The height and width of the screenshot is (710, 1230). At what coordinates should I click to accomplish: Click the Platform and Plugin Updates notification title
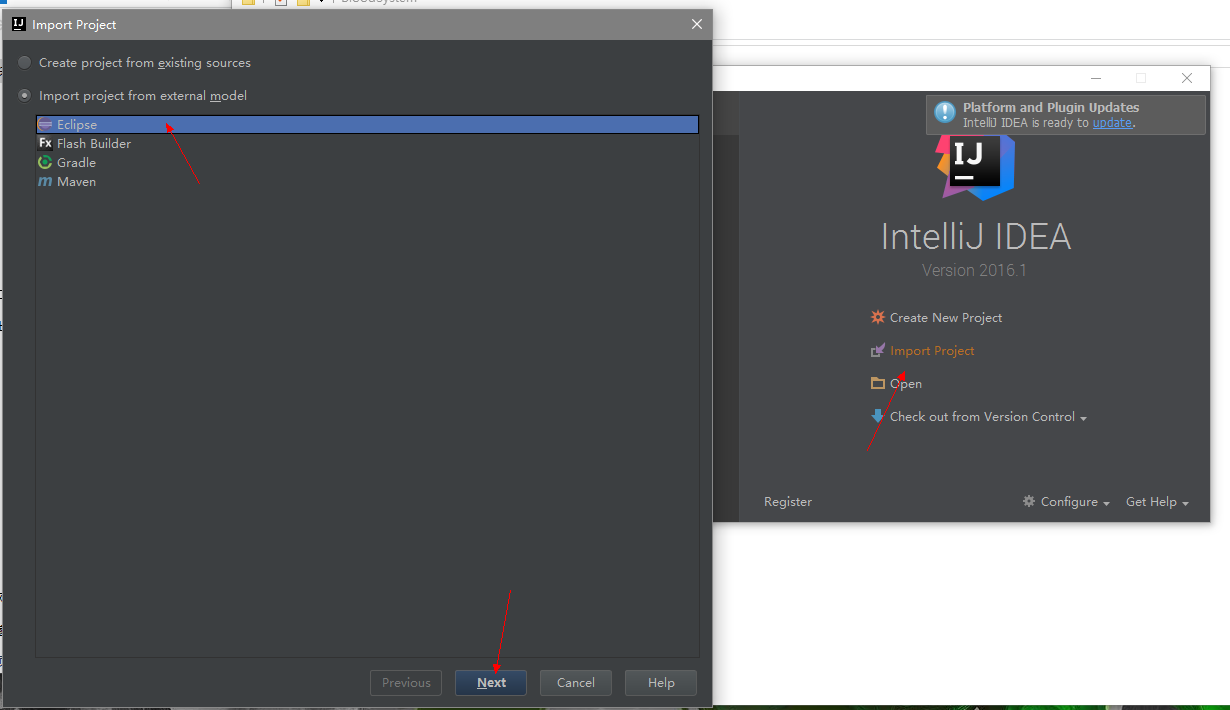tap(1051, 108)
